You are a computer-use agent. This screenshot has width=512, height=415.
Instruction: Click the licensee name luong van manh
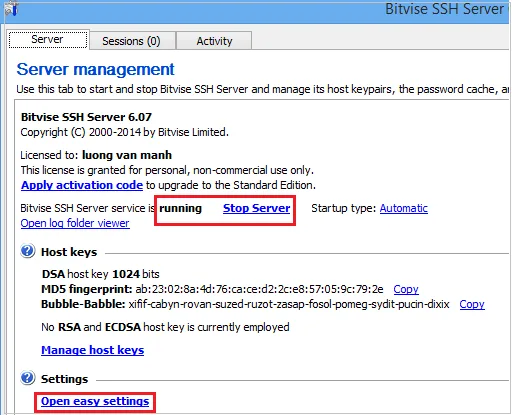tap(127, 155)
